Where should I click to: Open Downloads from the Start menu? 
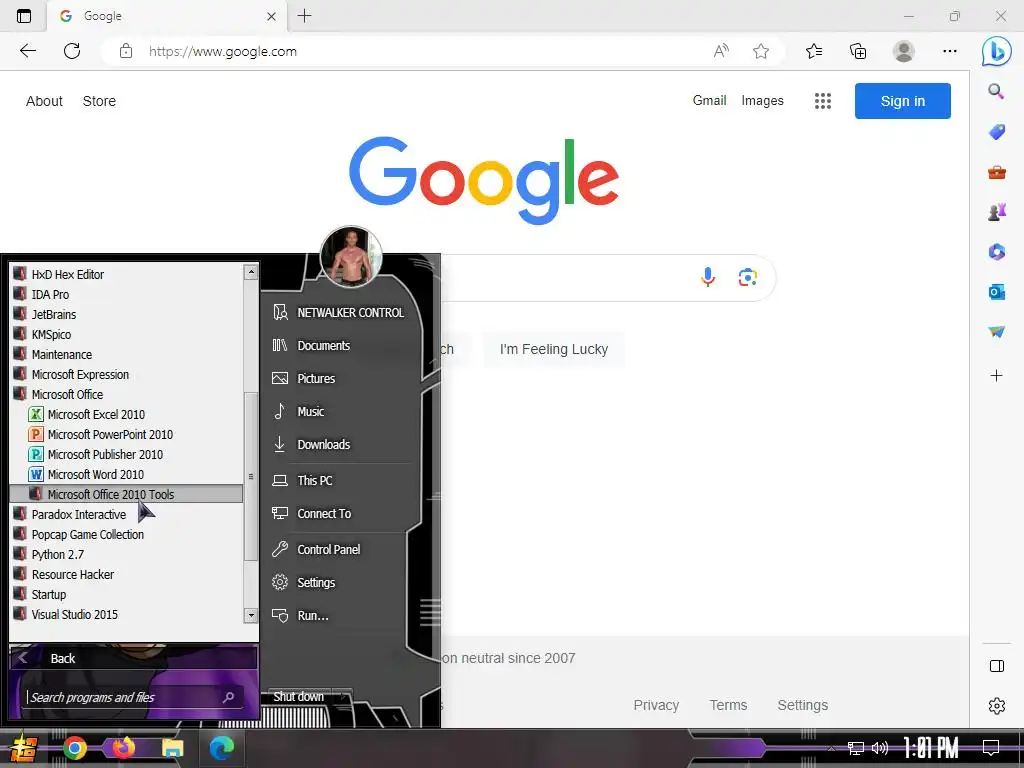tap(312, 445)
